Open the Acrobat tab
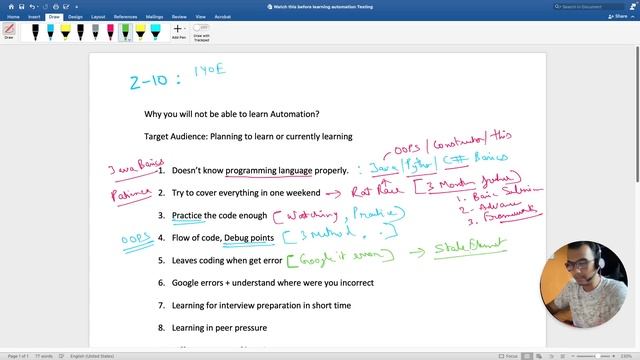 pos(222,17)
